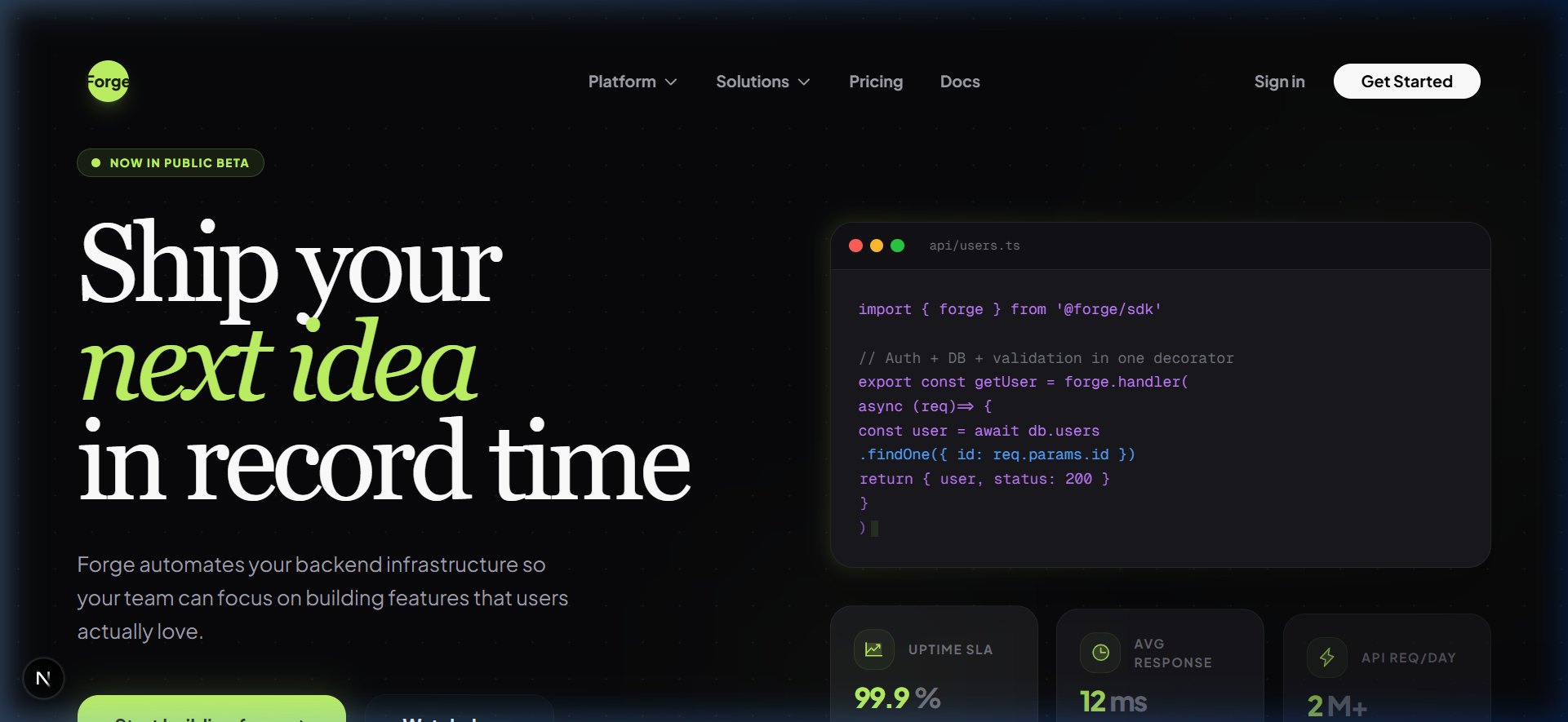This screenshot has height=722, width=1568.
Task: Open the Platform navigation menu
Action: [x=633, y=82]
